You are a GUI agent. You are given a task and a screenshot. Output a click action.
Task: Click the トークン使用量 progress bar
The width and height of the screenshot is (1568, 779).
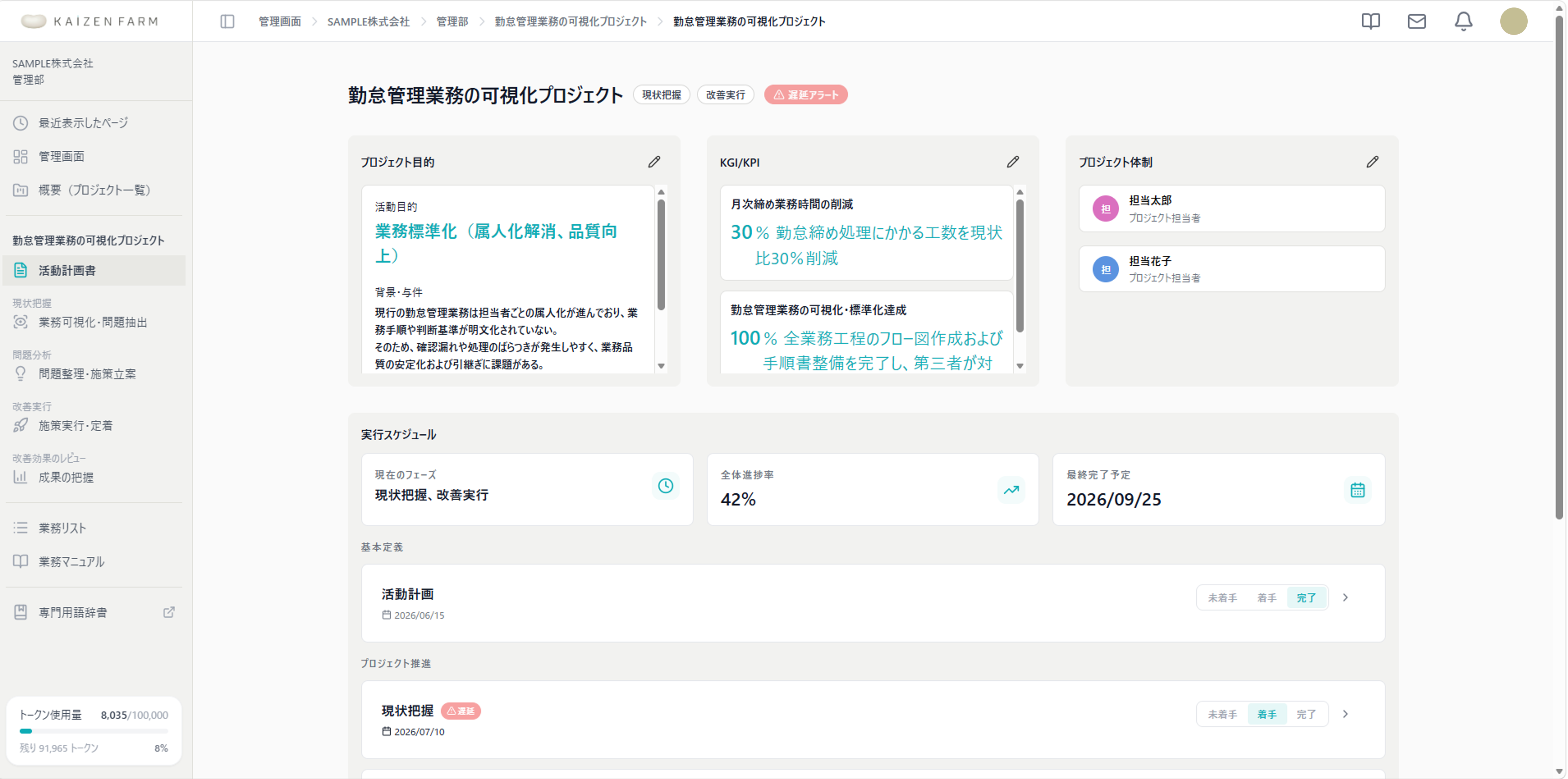pyautogui.click(x=94, y=731)
